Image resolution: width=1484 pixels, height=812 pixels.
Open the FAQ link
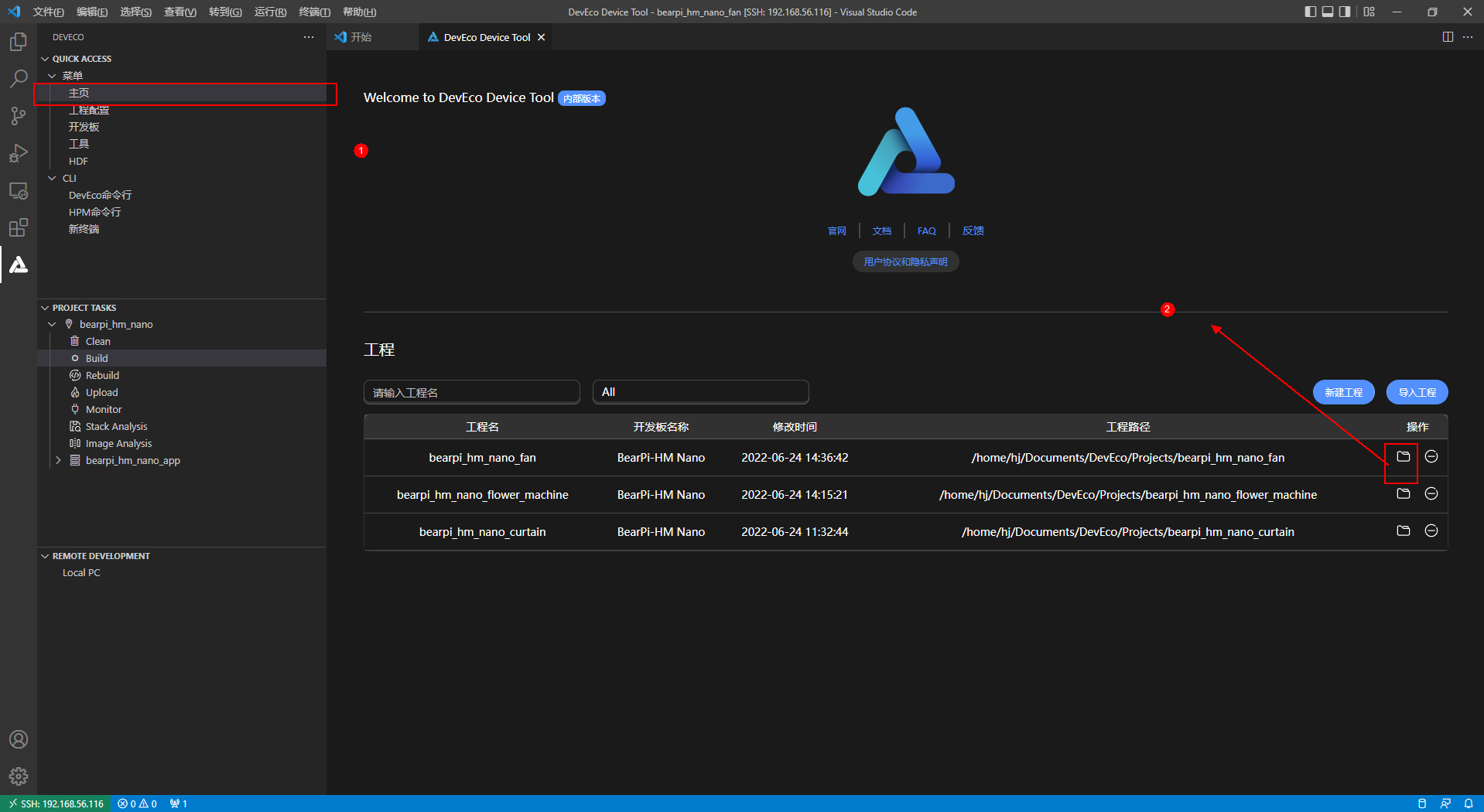[x=927, y=230]
